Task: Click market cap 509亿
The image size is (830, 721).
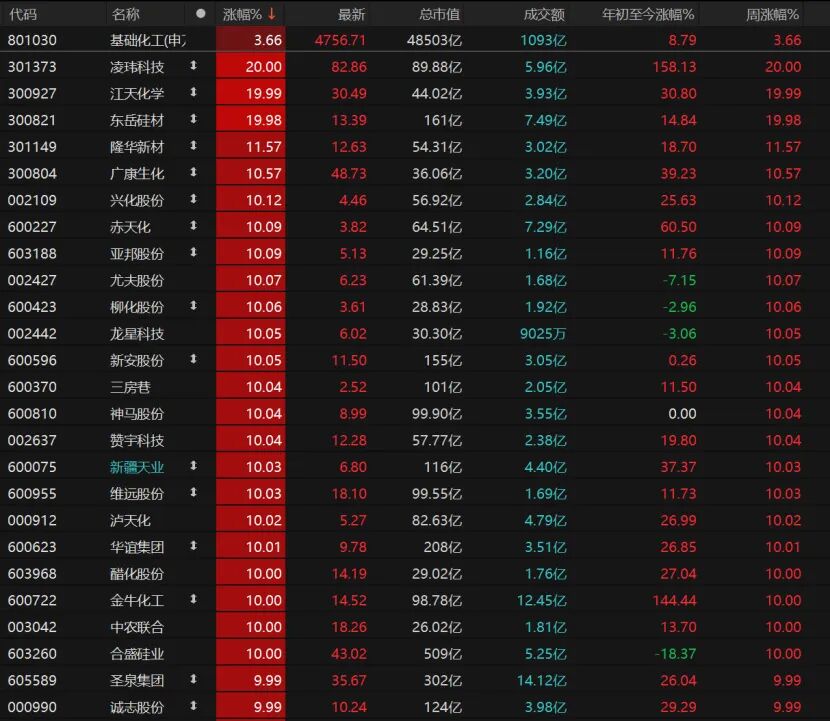Action: pos(443,654)
